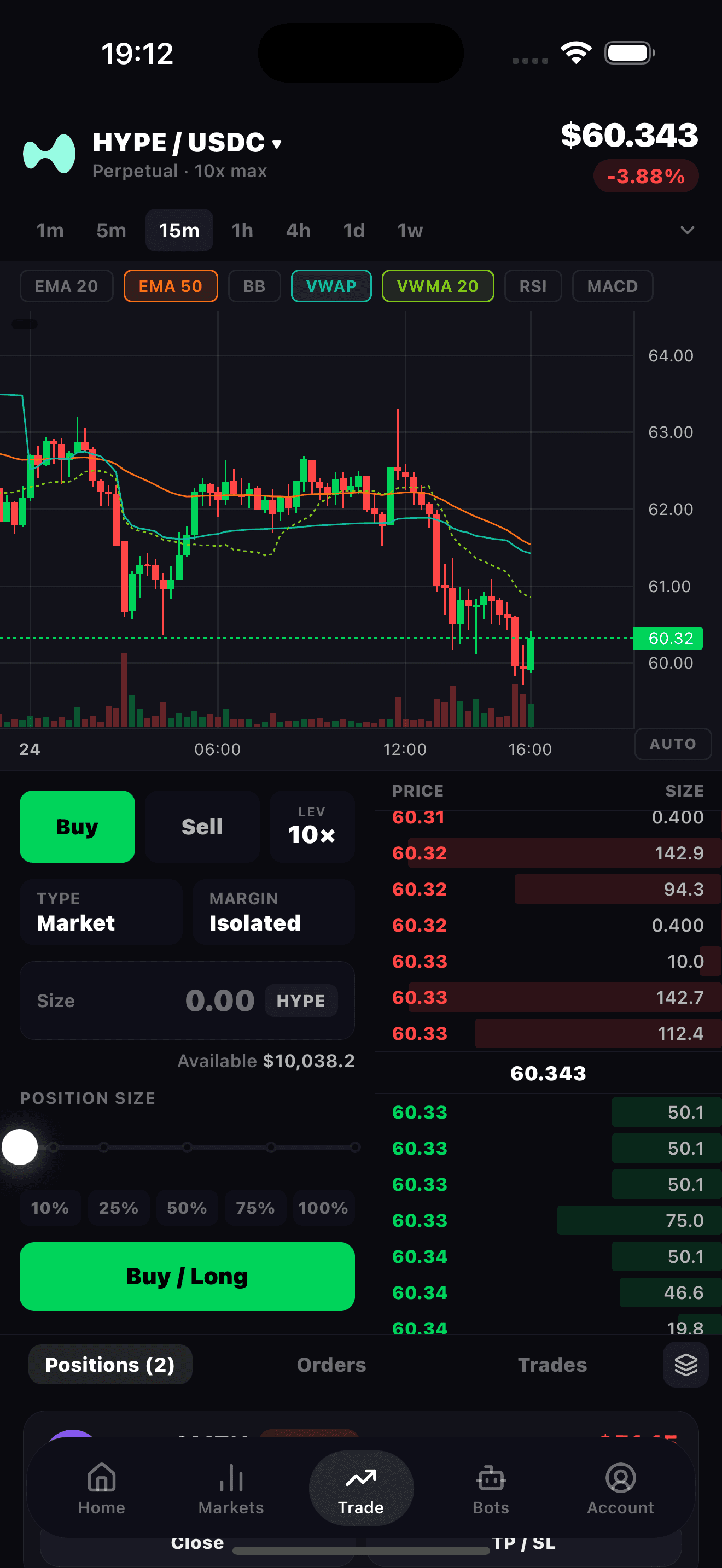Select ask row 60.32 with size 142.9
This screenshot has width=722, height=1568.
click(x=548, y=853)
